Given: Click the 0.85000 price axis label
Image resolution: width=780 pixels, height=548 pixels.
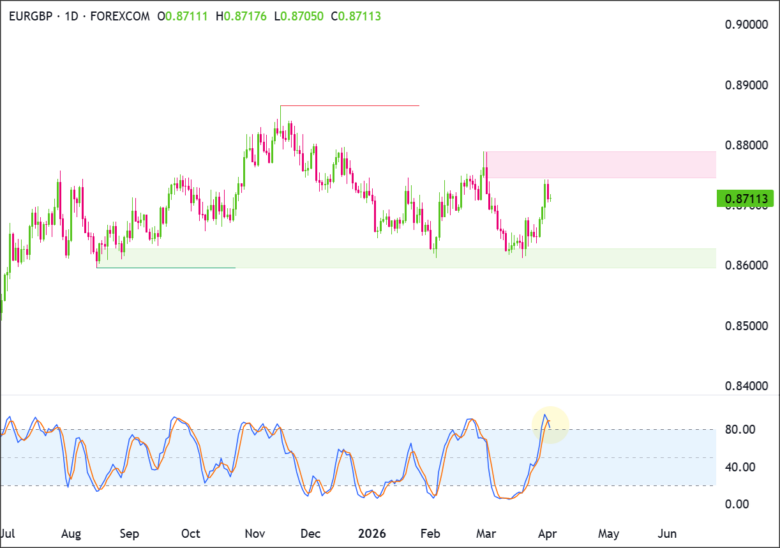Looking at the screenshot, I should [746, 326].
